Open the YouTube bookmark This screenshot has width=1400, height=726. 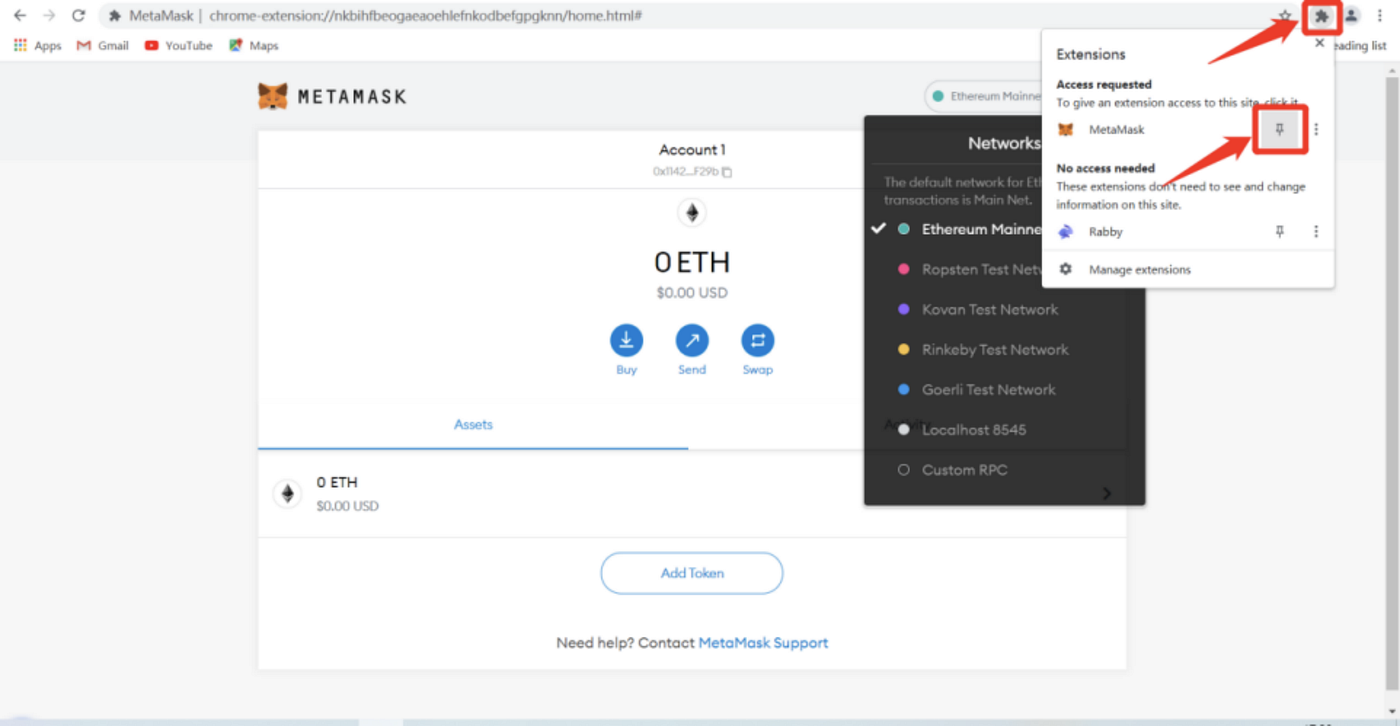tap(178, 46)
